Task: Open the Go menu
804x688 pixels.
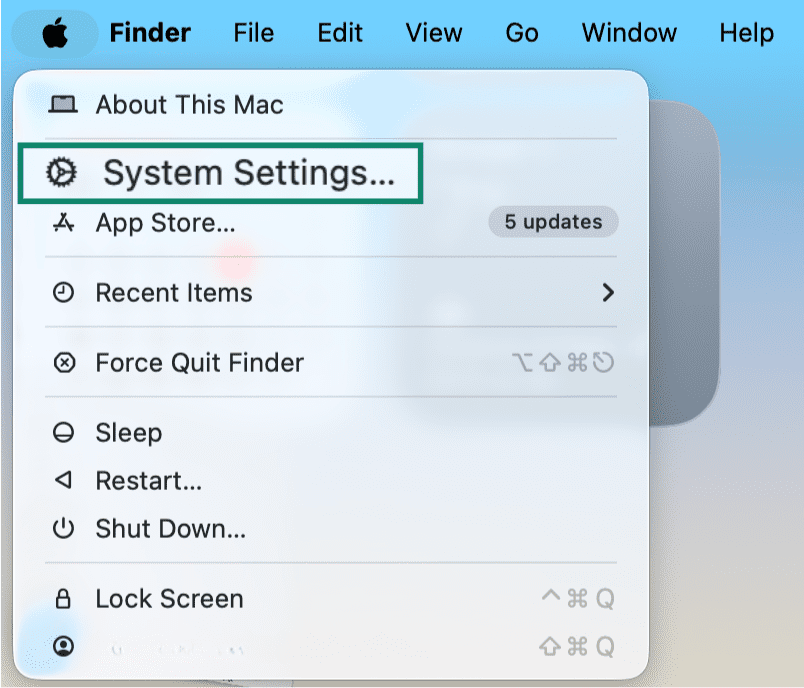Action: coord(522,33)
